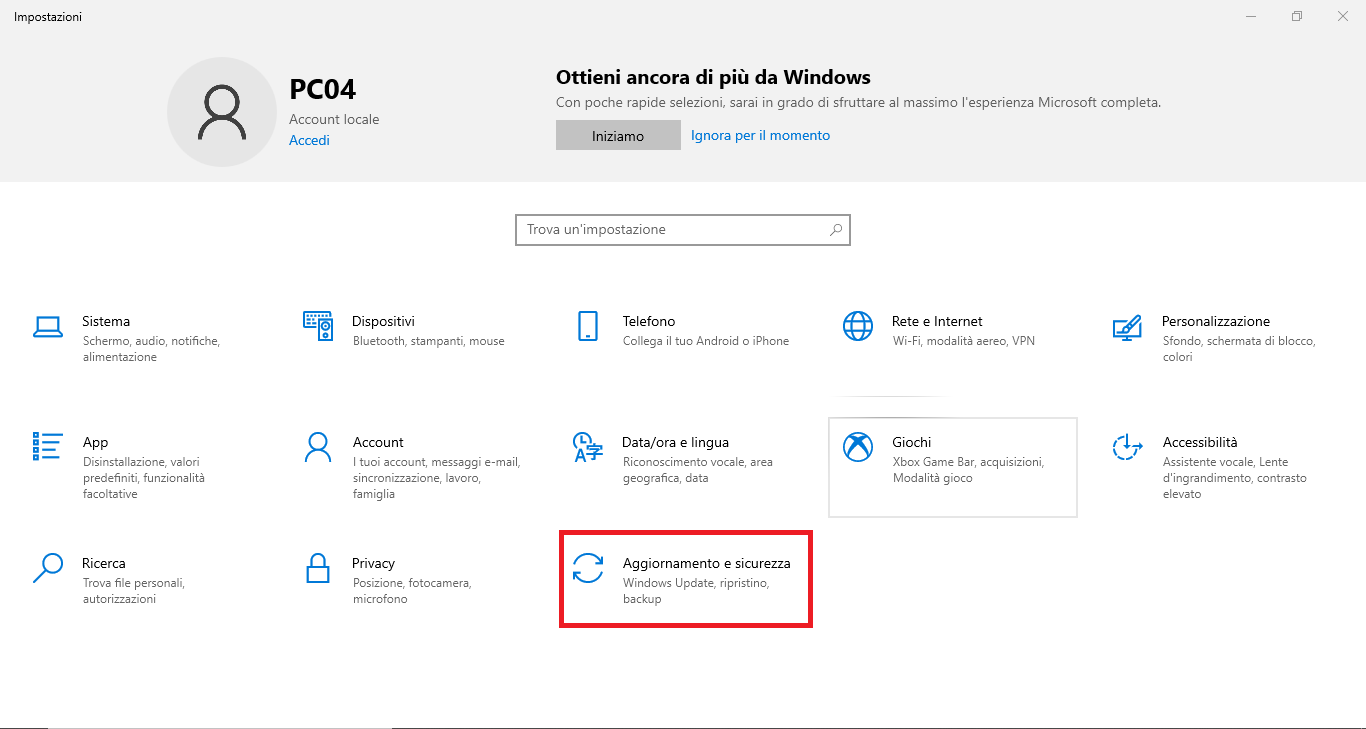Viewport: 1366px width, 729px height.
Task: Open the Personalizzazione paintbrush icon
Action: (1127, 326)
